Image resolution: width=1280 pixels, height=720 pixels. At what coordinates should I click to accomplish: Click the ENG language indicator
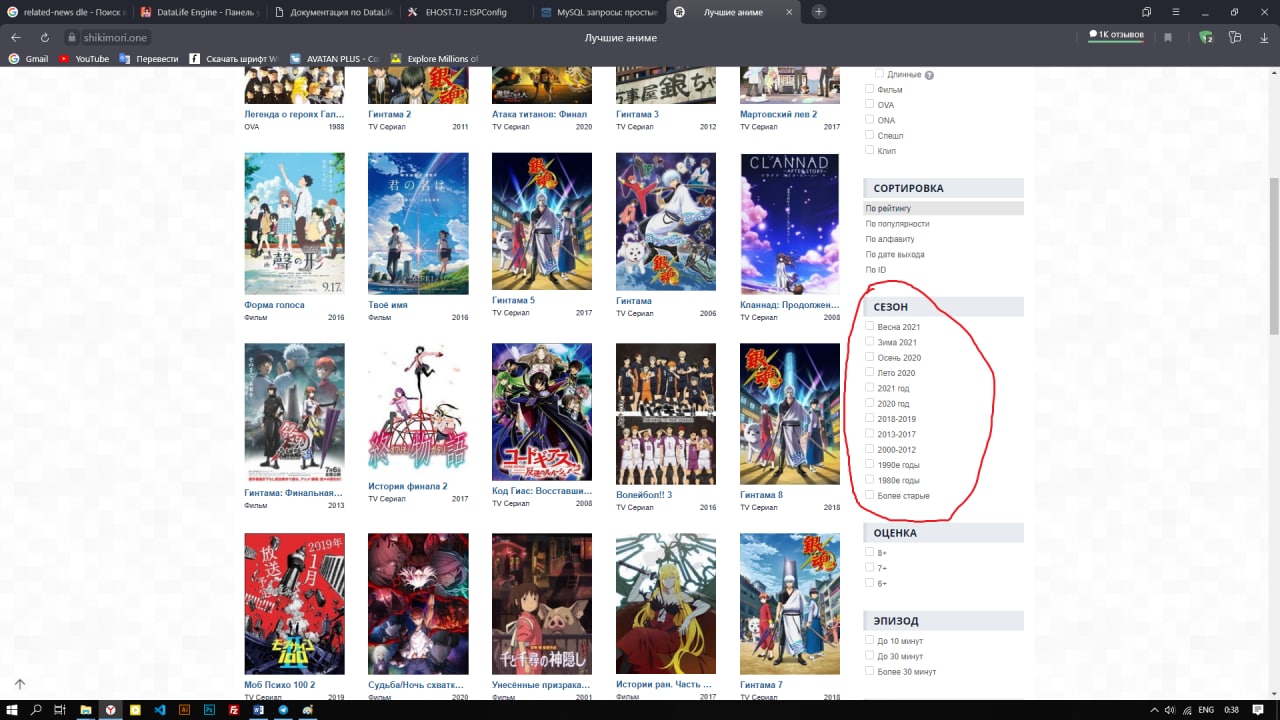click(1206, 710)
